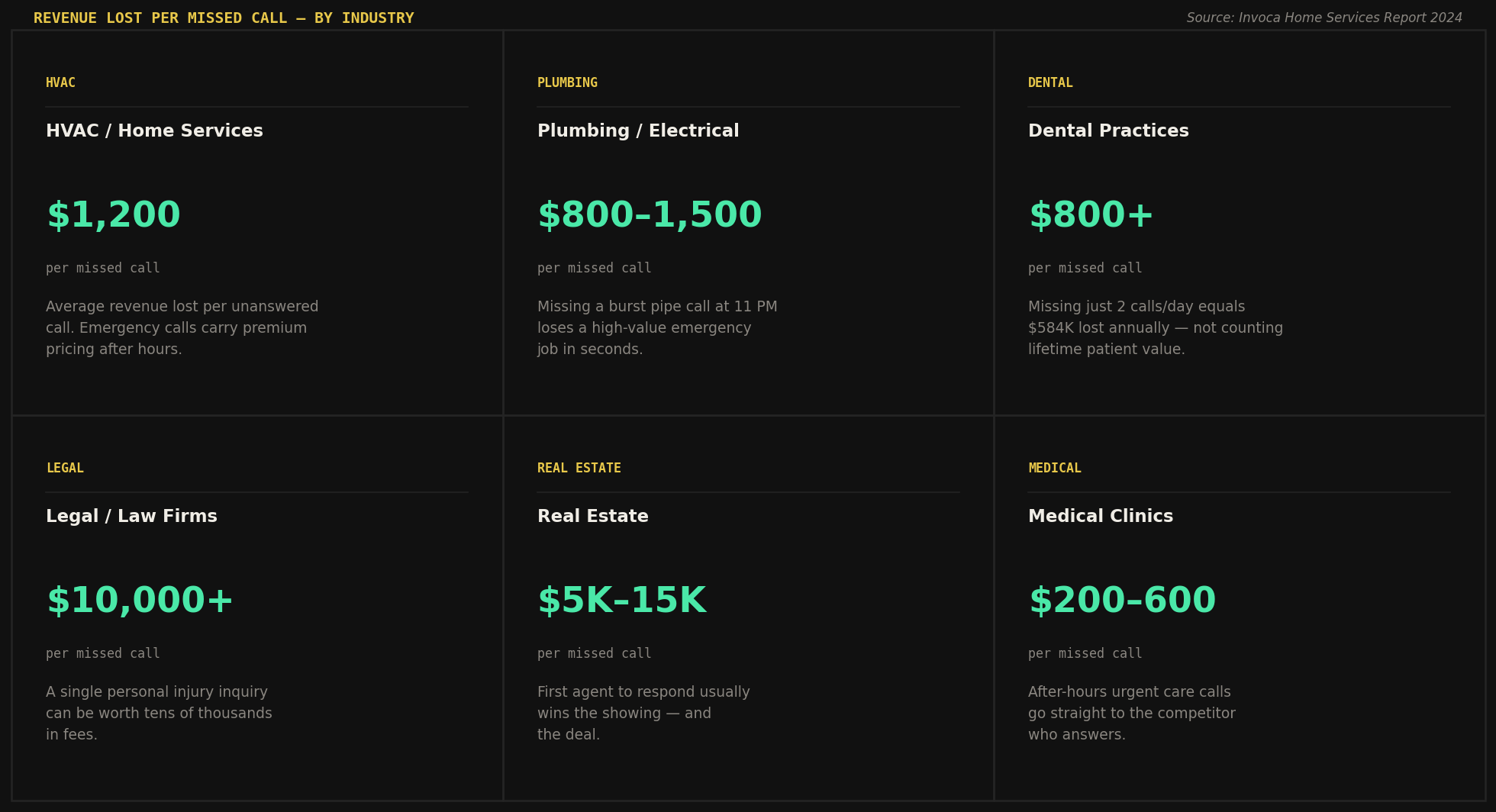Click the '$584K lost annually' description text
The image size is (1496, 812).
pos(1155,328)
